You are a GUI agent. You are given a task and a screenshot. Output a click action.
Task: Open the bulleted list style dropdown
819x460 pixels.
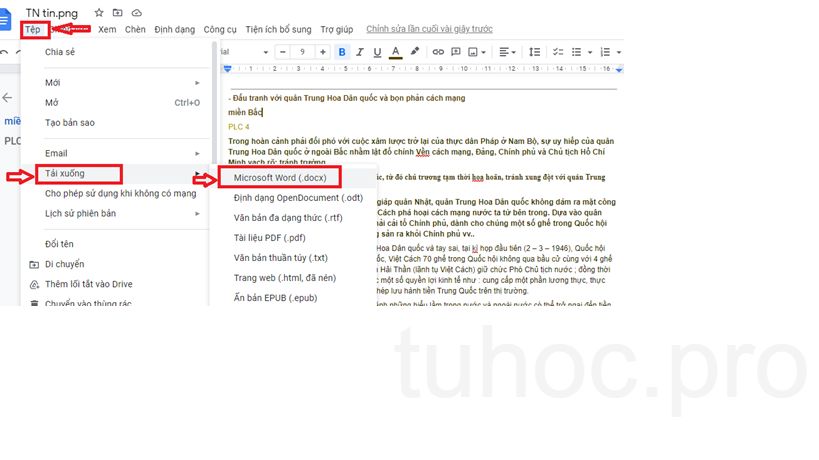(x=590, y=52)
